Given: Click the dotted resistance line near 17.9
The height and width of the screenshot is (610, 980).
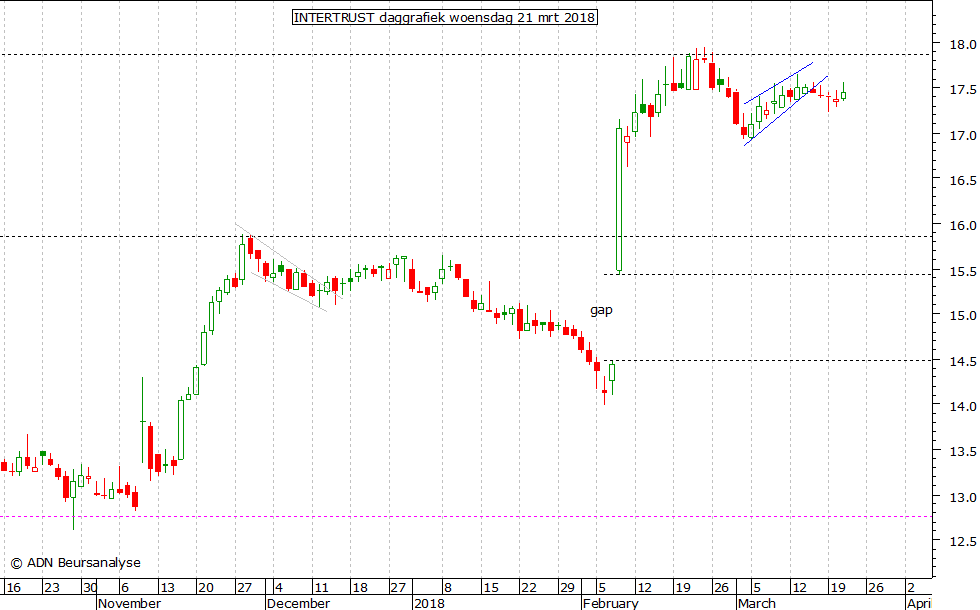Looking at the screenshot, I should (x=466, y=54).
